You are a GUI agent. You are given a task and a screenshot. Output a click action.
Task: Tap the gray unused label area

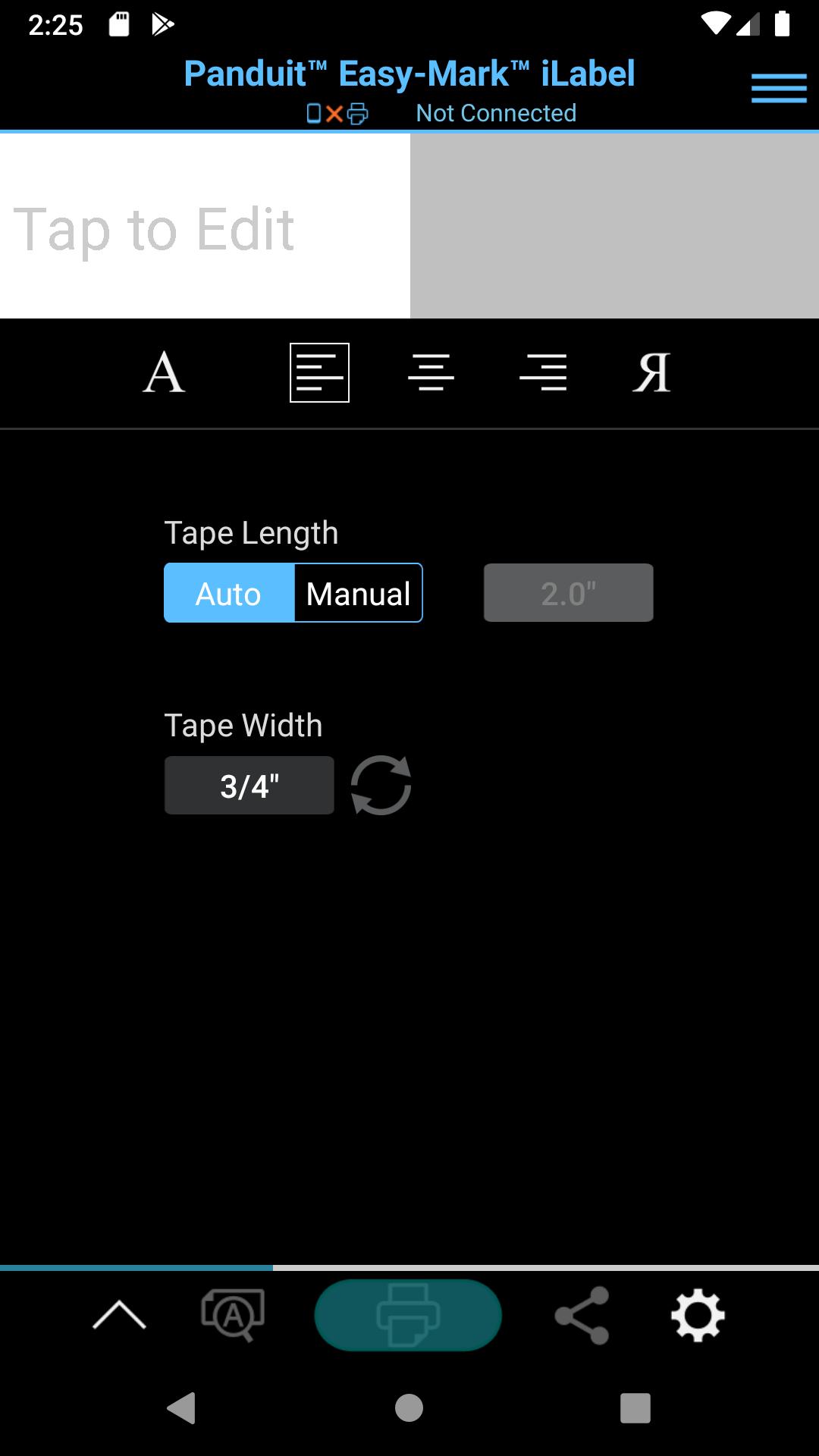pos(614,226)
